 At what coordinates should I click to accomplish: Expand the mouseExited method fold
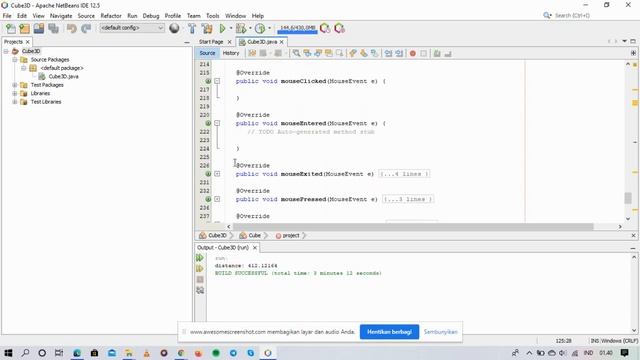tap(217, 174)
